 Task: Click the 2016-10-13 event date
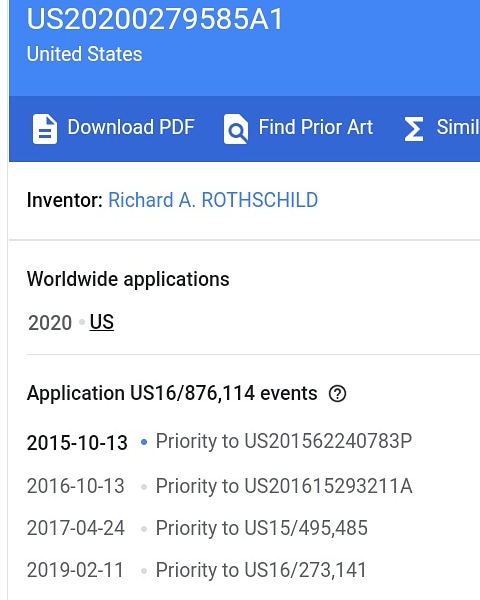tap(75, 486)
